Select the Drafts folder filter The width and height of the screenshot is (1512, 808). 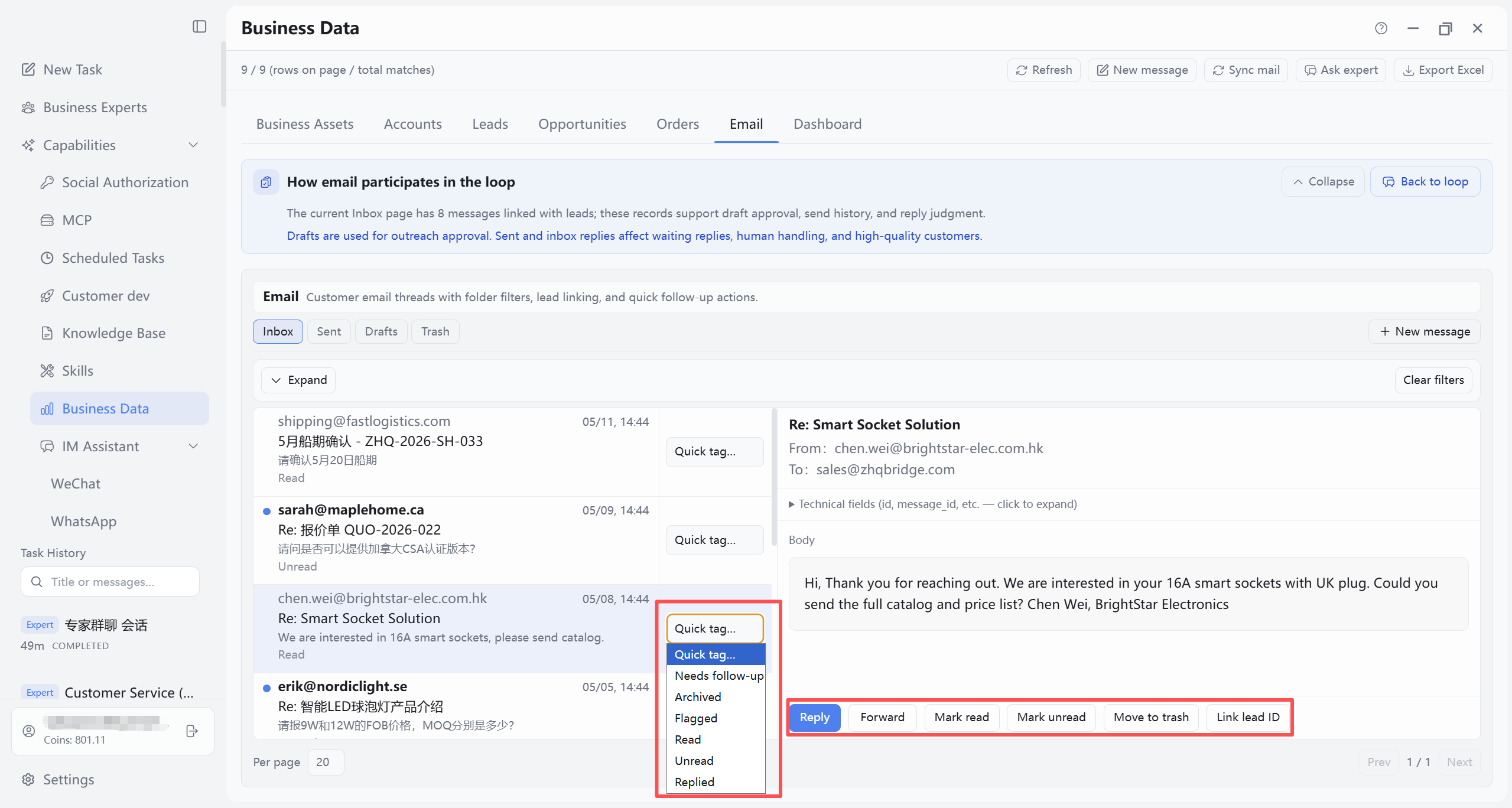point(381,332)
